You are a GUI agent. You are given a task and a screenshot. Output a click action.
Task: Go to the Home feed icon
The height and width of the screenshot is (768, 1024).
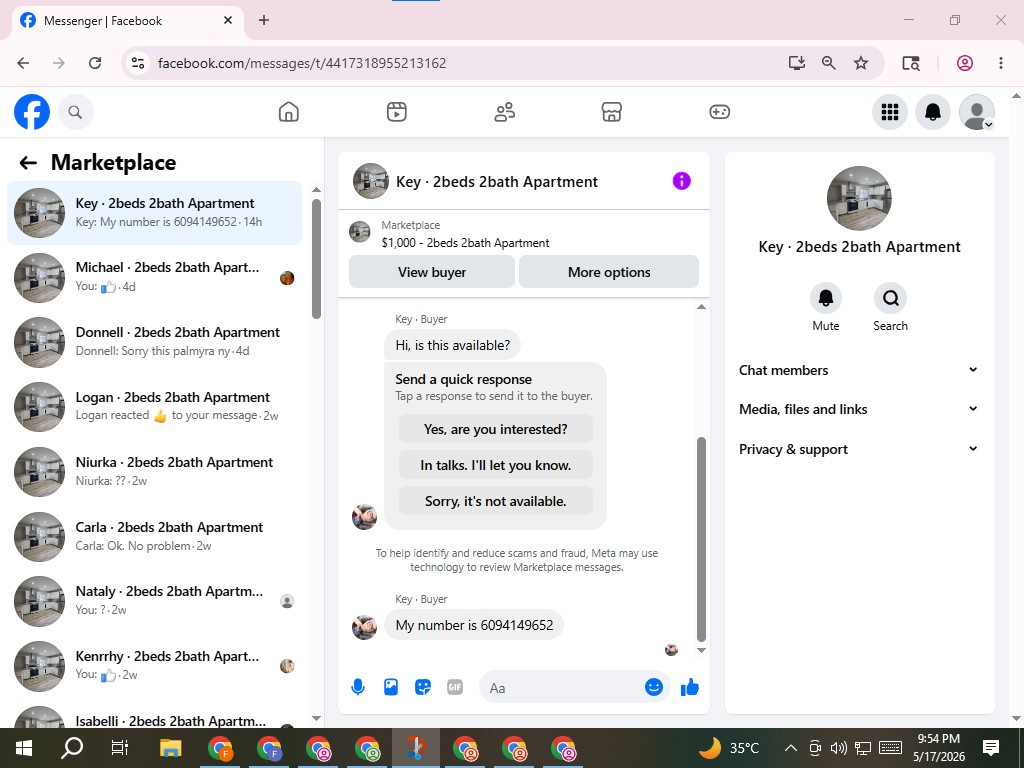coord(289,112)
